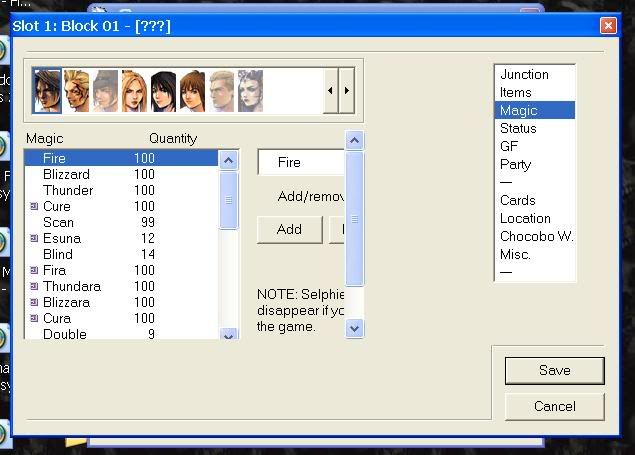The width and height of the screenshot is (635, 455).
Task: Click detail panel scrollbar down arrow
Action: [354, 328]
